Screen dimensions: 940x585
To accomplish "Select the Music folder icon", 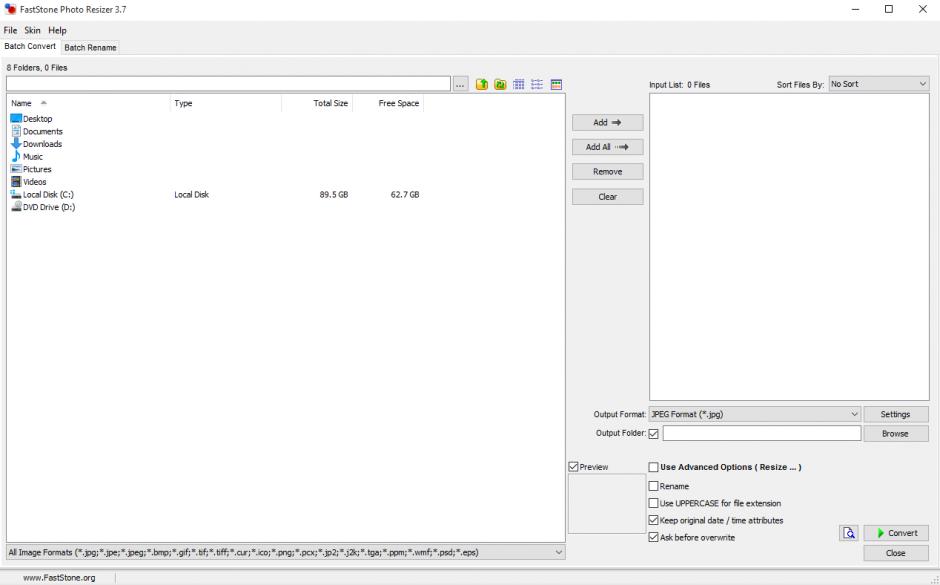I will pyautogui.click(x=16, y=156).
